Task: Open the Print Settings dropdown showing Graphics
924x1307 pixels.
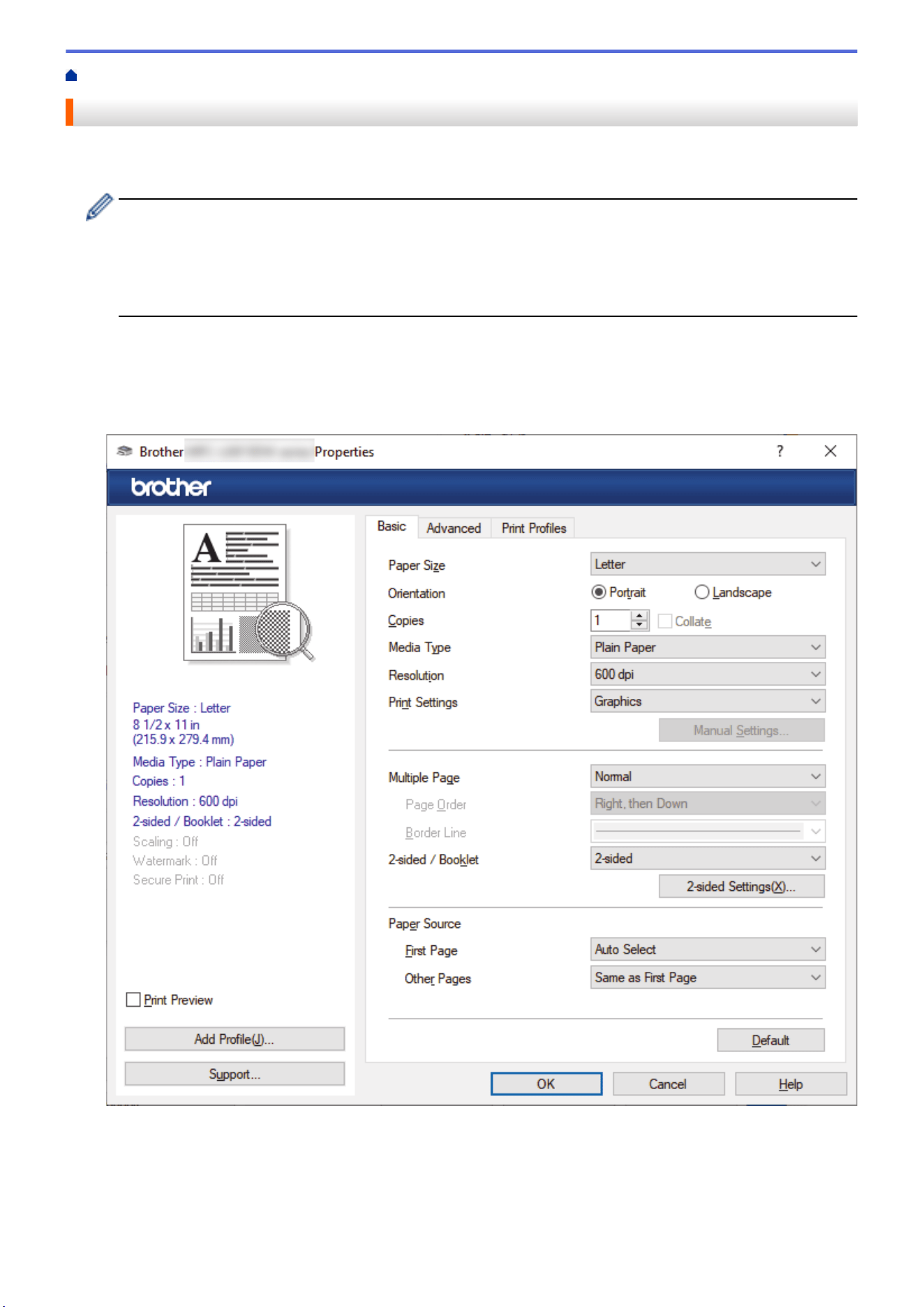Action: point(708,701)
